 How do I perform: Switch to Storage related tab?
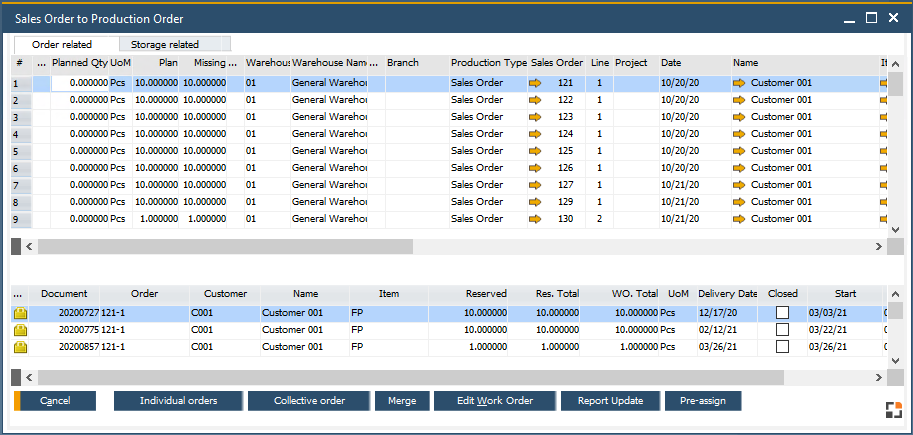tap(165, 44)
